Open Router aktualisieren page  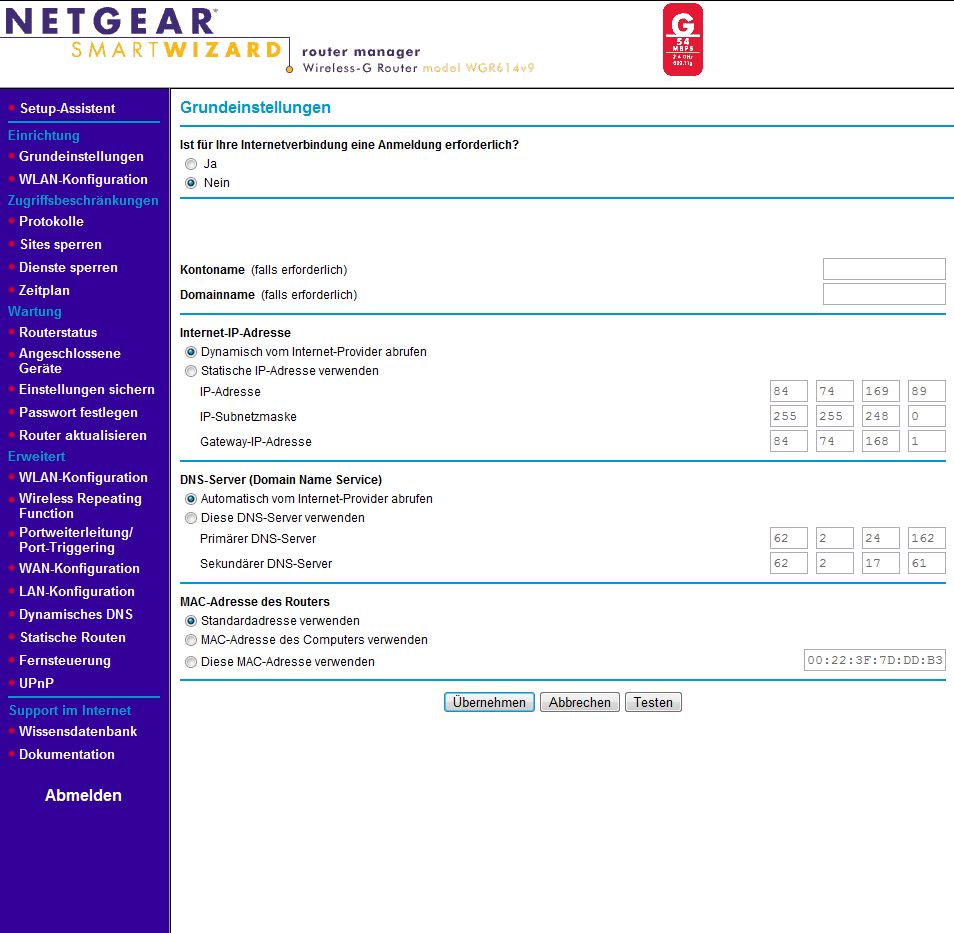pos(83,436)
